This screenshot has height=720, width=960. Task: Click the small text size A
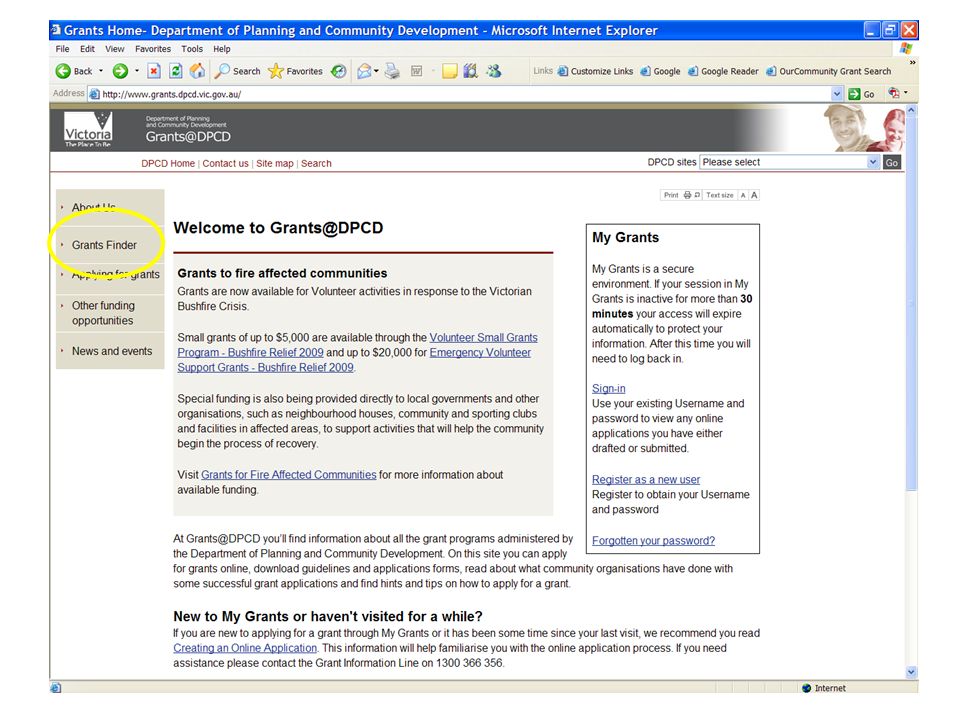pos(743,195)
